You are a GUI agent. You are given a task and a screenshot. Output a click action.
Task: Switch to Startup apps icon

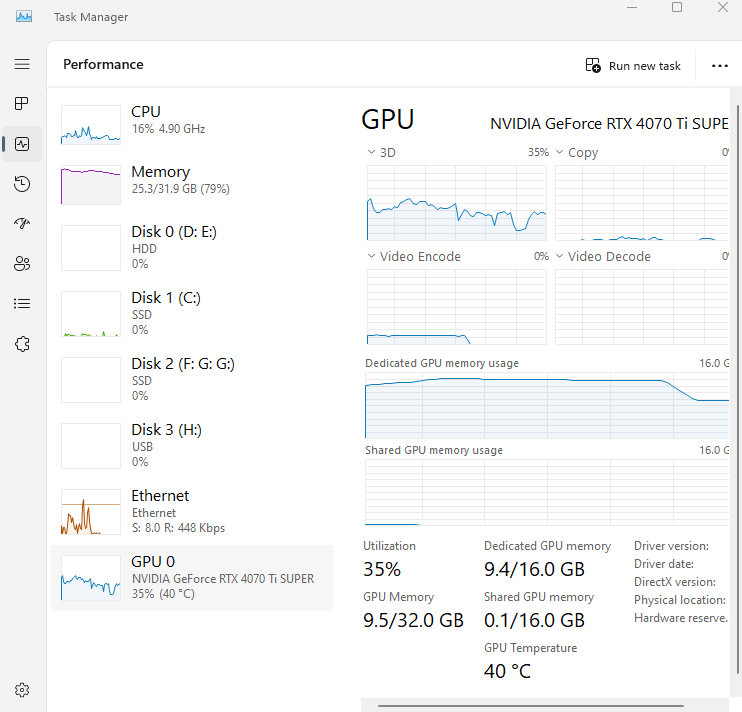22,224
